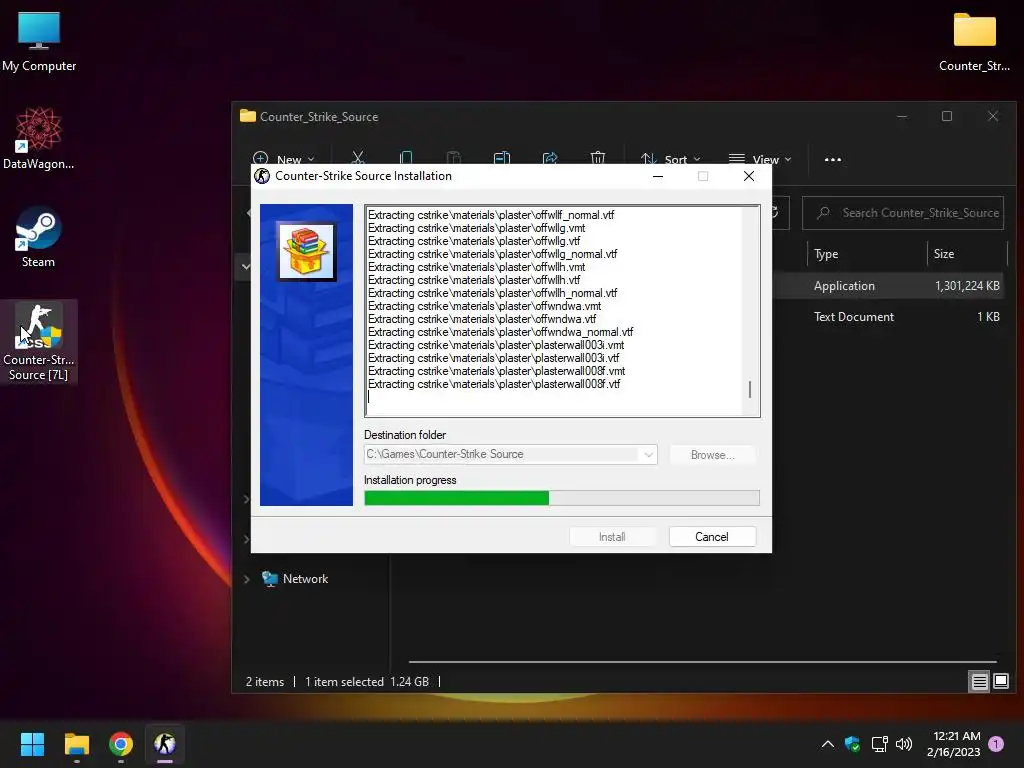
Task: Click disabled Install button
Action: click(613, 537)
